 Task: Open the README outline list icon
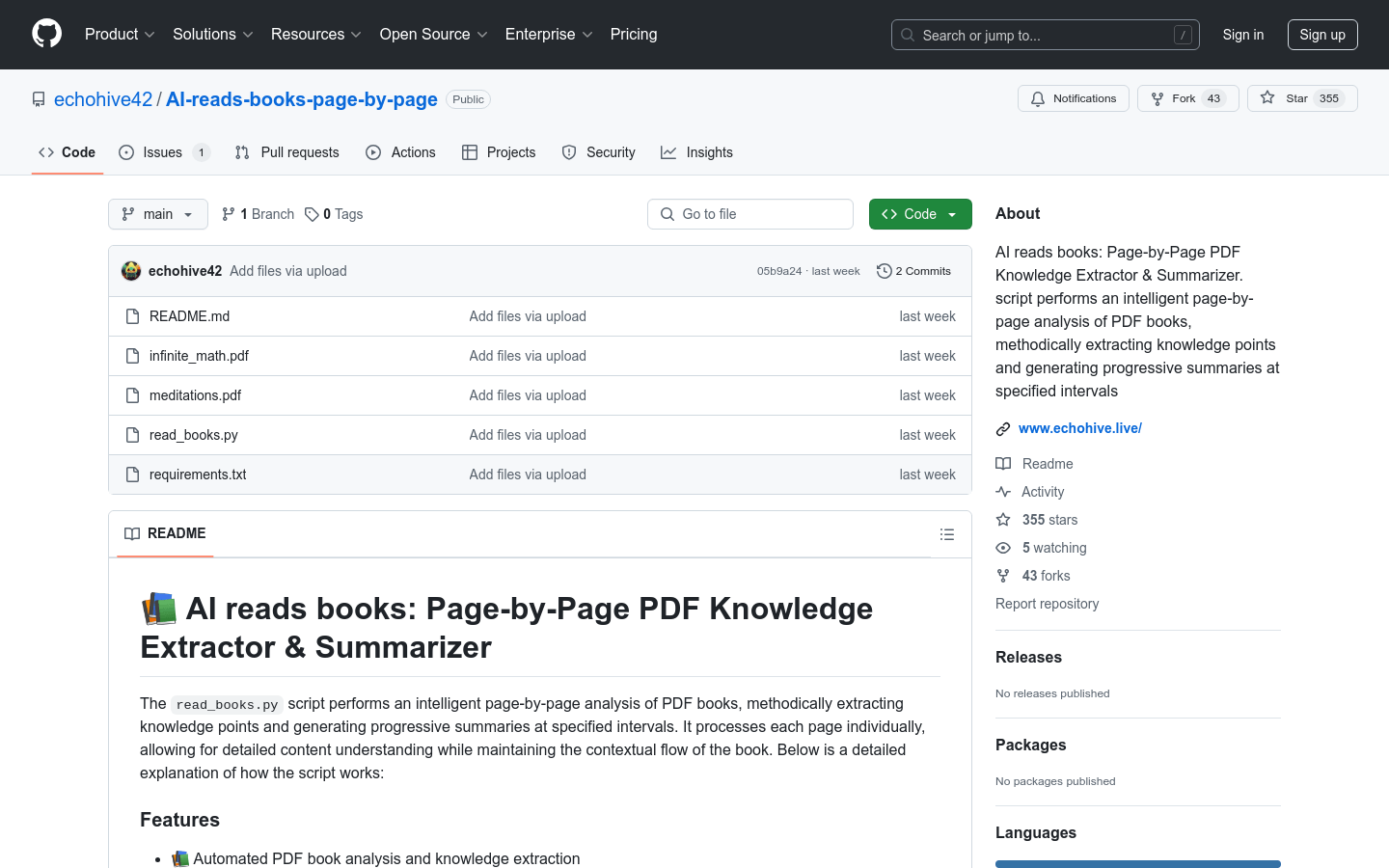(947, 534)
